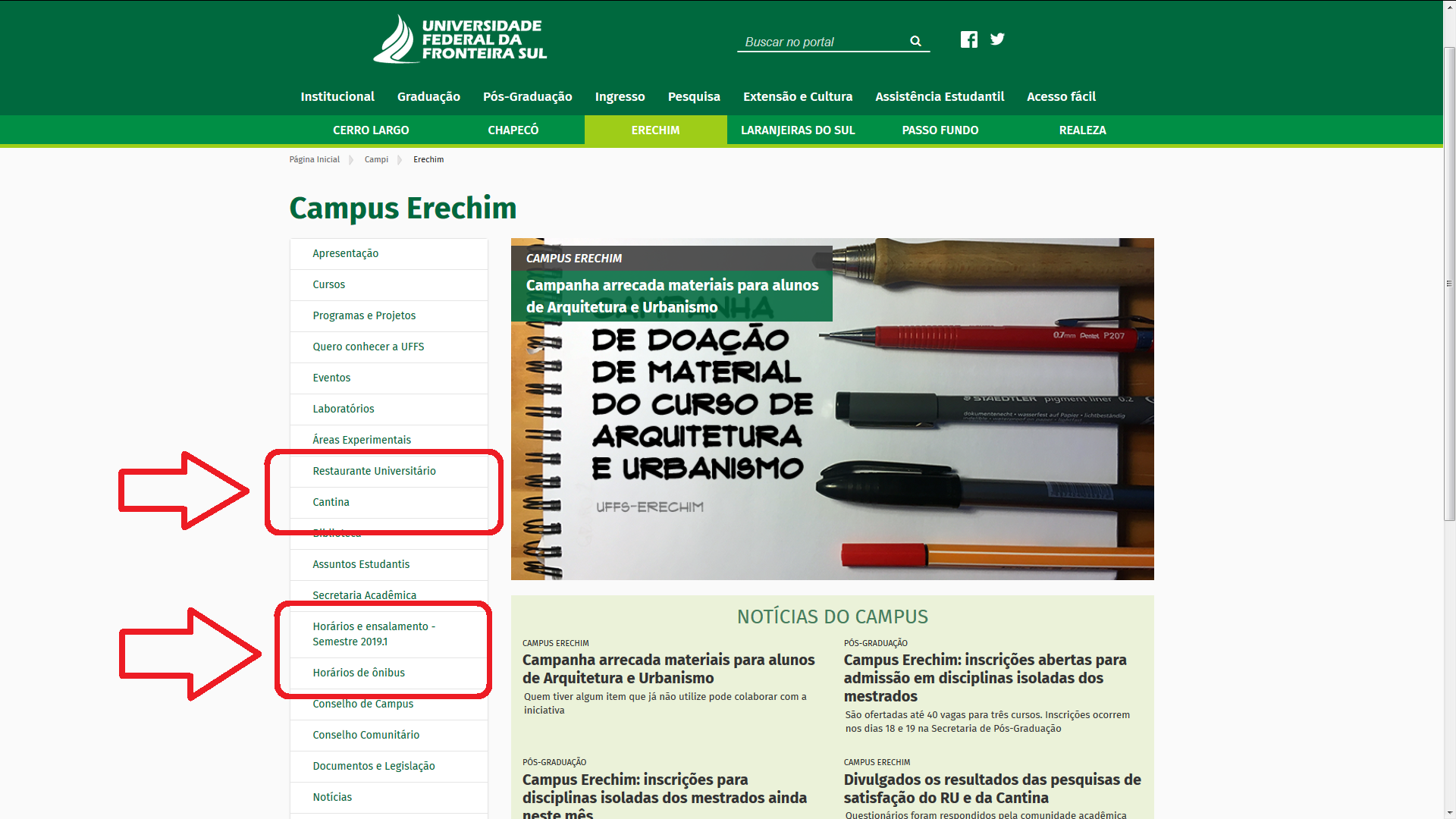Click the banner headline about Arquitetura campaign
Image resolution: width=1456 pixels, height=819 pixels.
pos(672,296)
